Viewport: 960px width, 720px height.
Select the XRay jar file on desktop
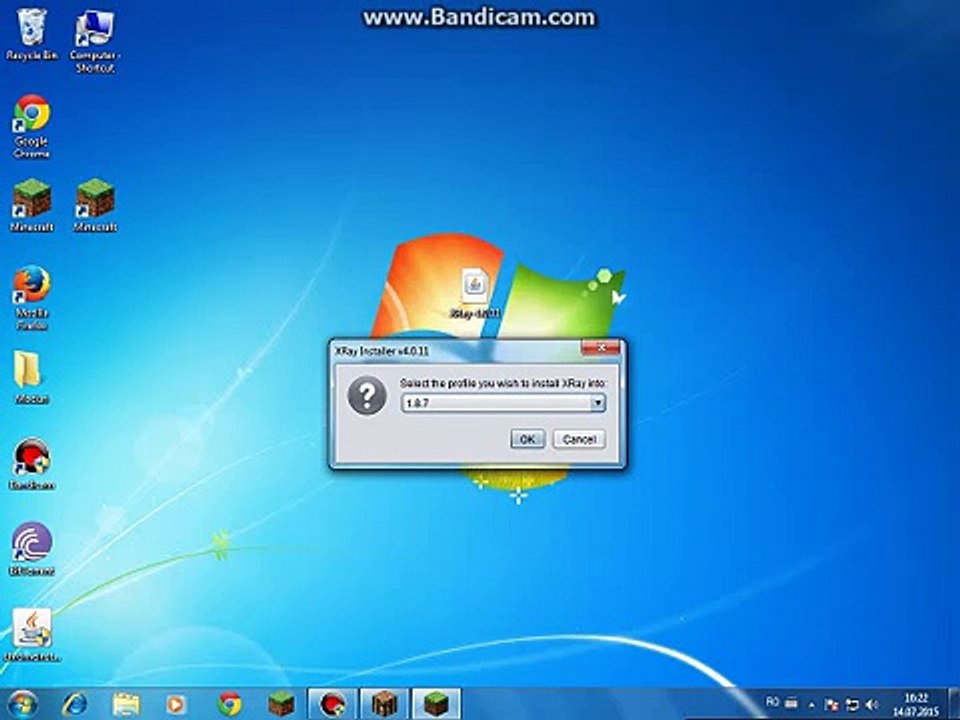[x=474, y=294]
